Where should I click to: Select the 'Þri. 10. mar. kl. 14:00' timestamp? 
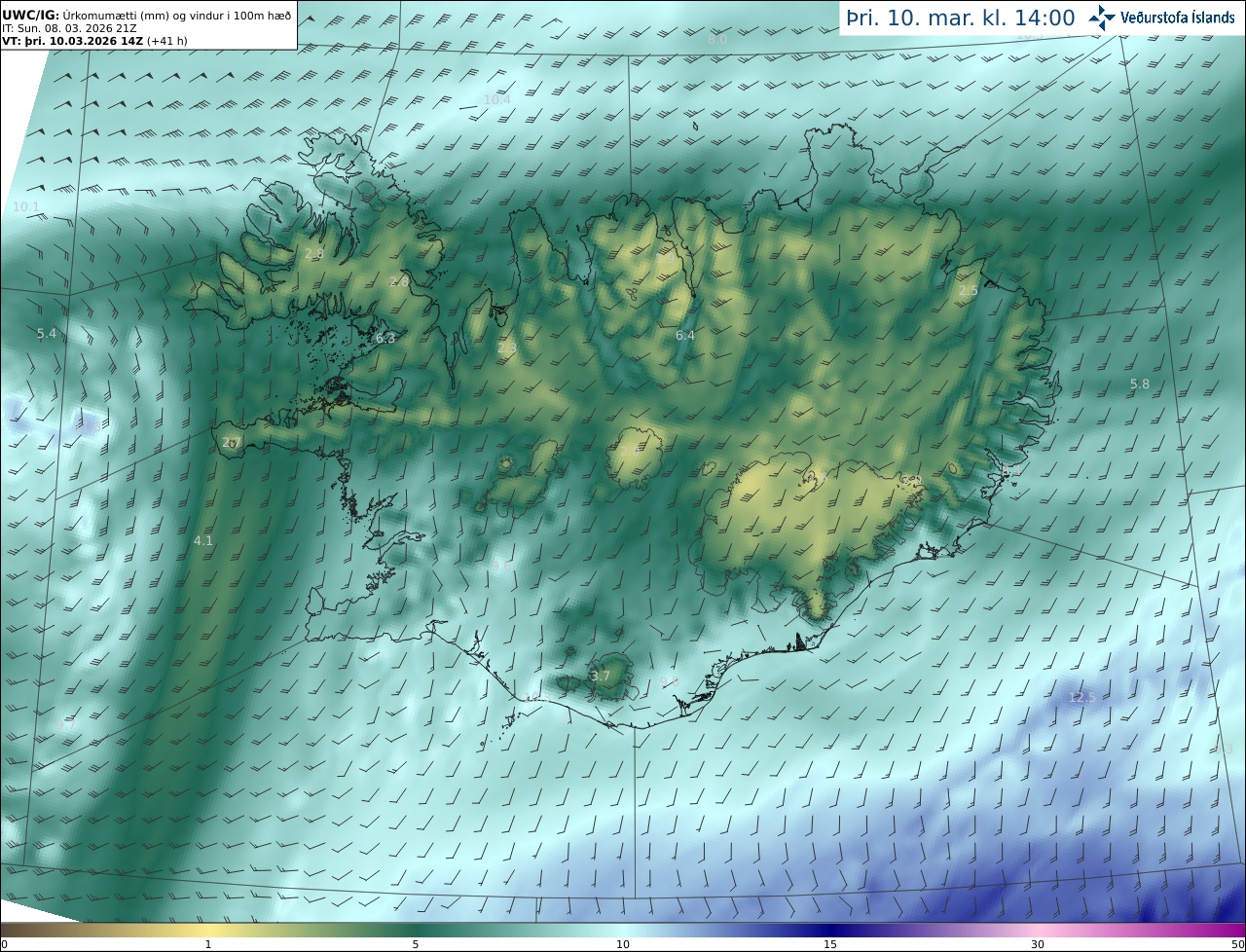[x=961, y=18]
